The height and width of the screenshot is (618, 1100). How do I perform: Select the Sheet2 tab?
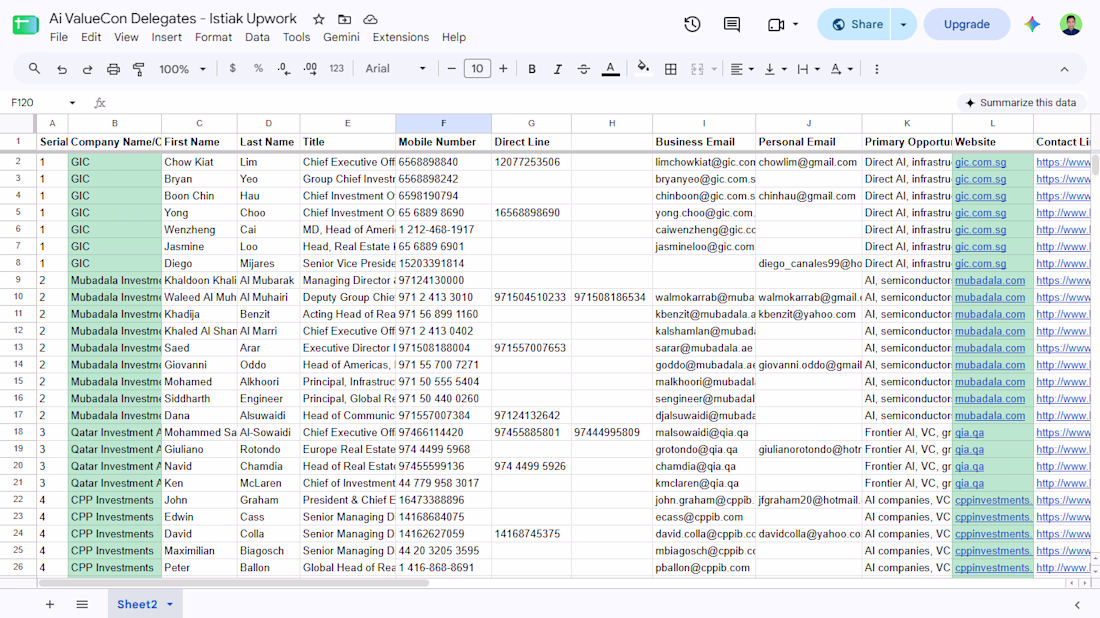point(145,604)
